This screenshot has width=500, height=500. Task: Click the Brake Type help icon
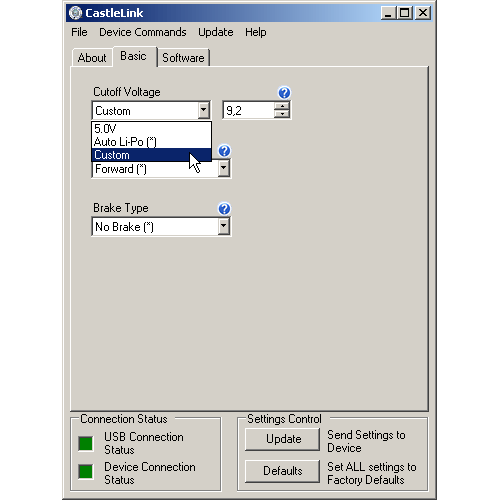[224, 209]
